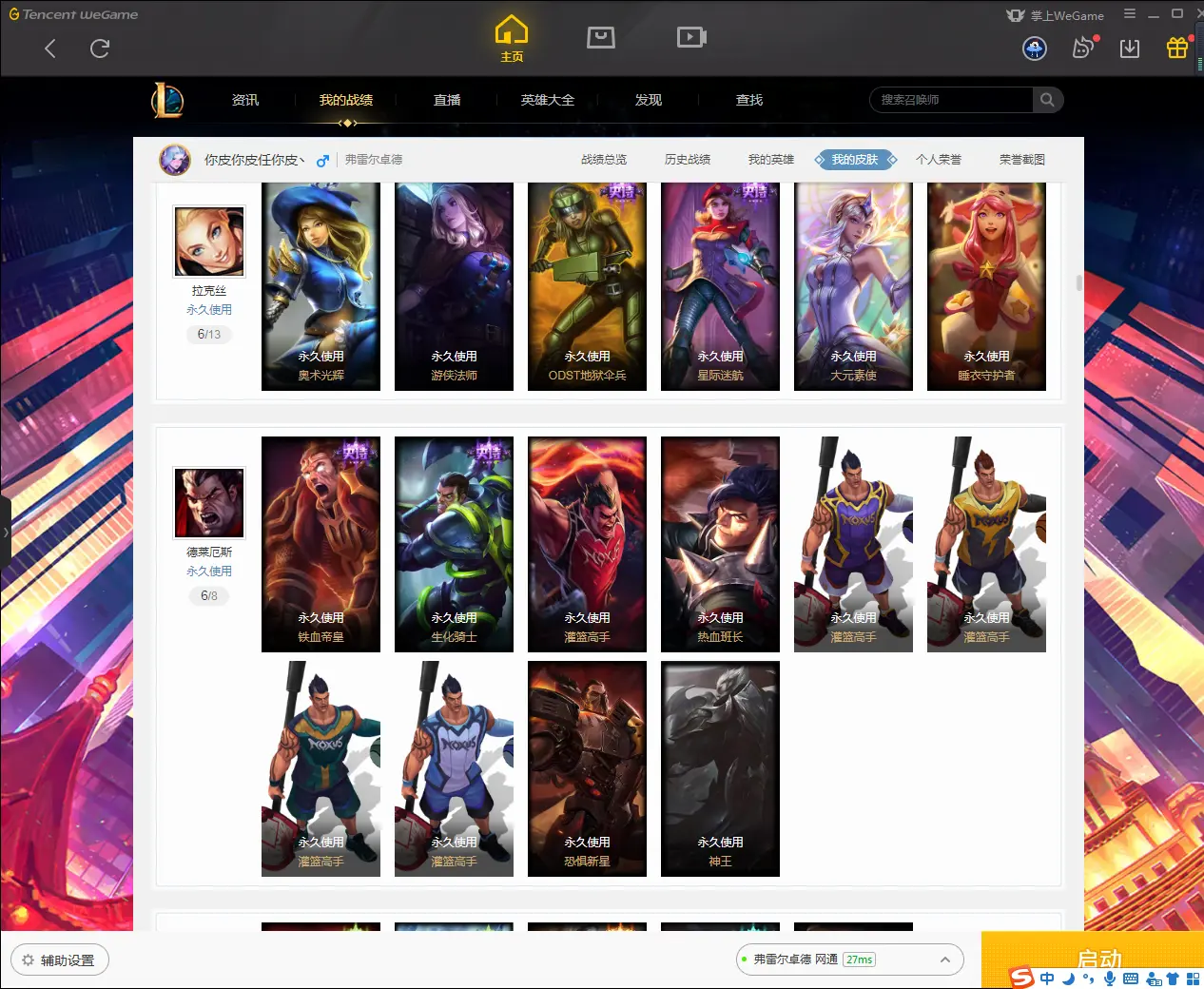
Task: Expand the server selector chevron
Action: click(x=945, y=960)
